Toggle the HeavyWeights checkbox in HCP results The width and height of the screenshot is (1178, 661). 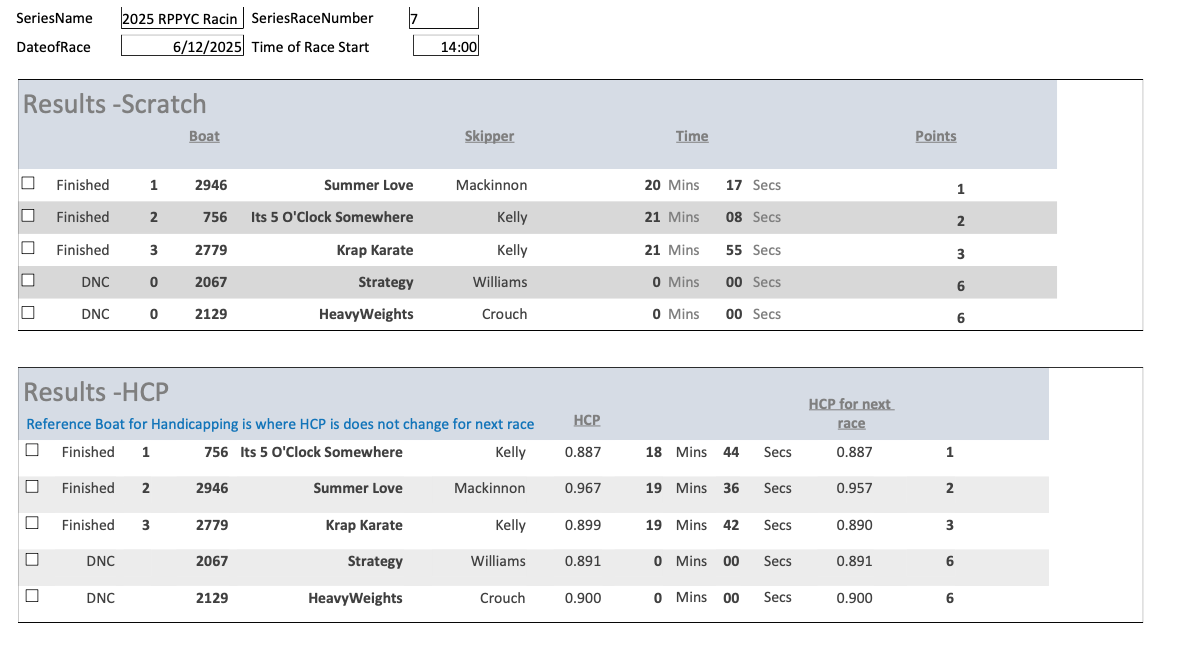pyautogui.click(x=32, y=595)
